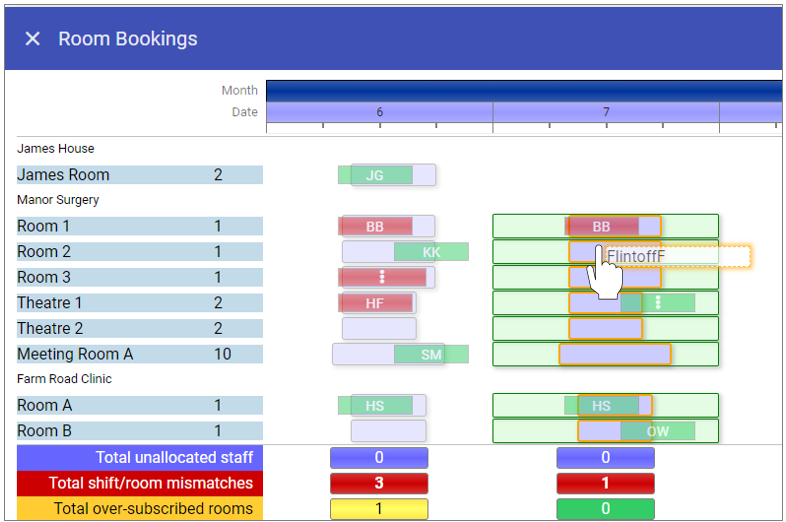Click the OW booking in Room B
786x522 pixels.
point(657,431)
